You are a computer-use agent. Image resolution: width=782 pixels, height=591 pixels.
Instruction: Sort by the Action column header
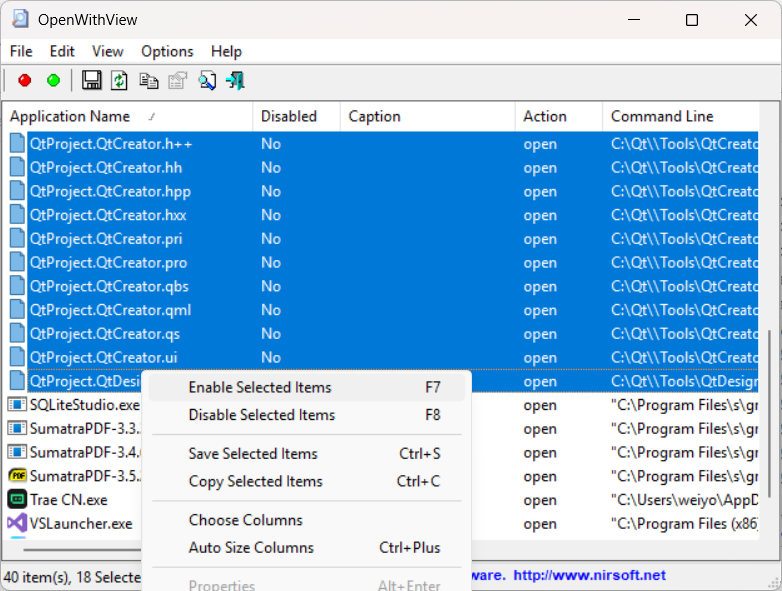click(559, 116)
